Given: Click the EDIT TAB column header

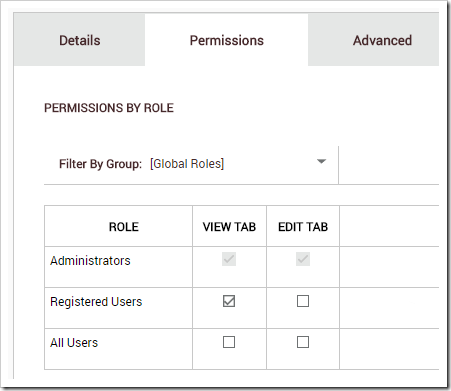Looking at the screenshot, I should point(303,227).
